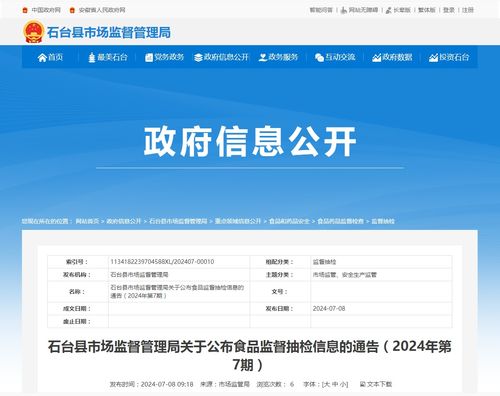500x396 pixels.
Task: Click the hand-heart icon beside 政务服务
Action: point(263,58)
